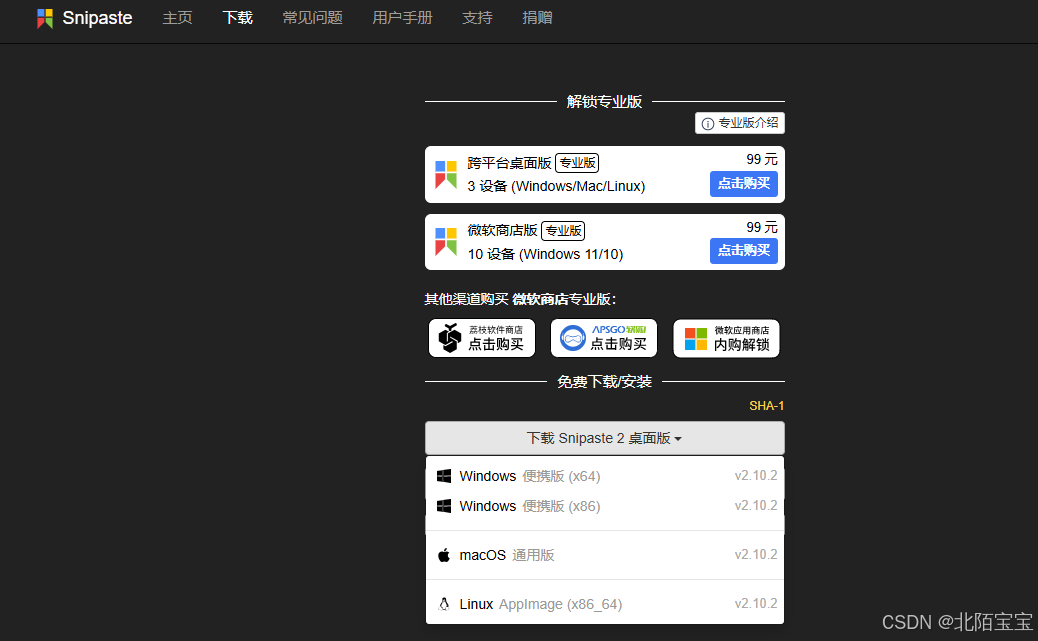Open the SHA-1 link

[x=767, y=406]
